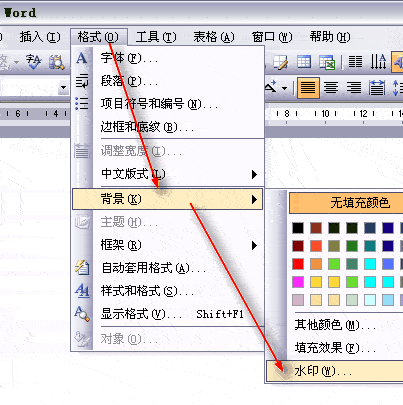The width and height of the screenshot is (403, 405).
Task: Open the 工具(T) menu
Action: point(156,37)
